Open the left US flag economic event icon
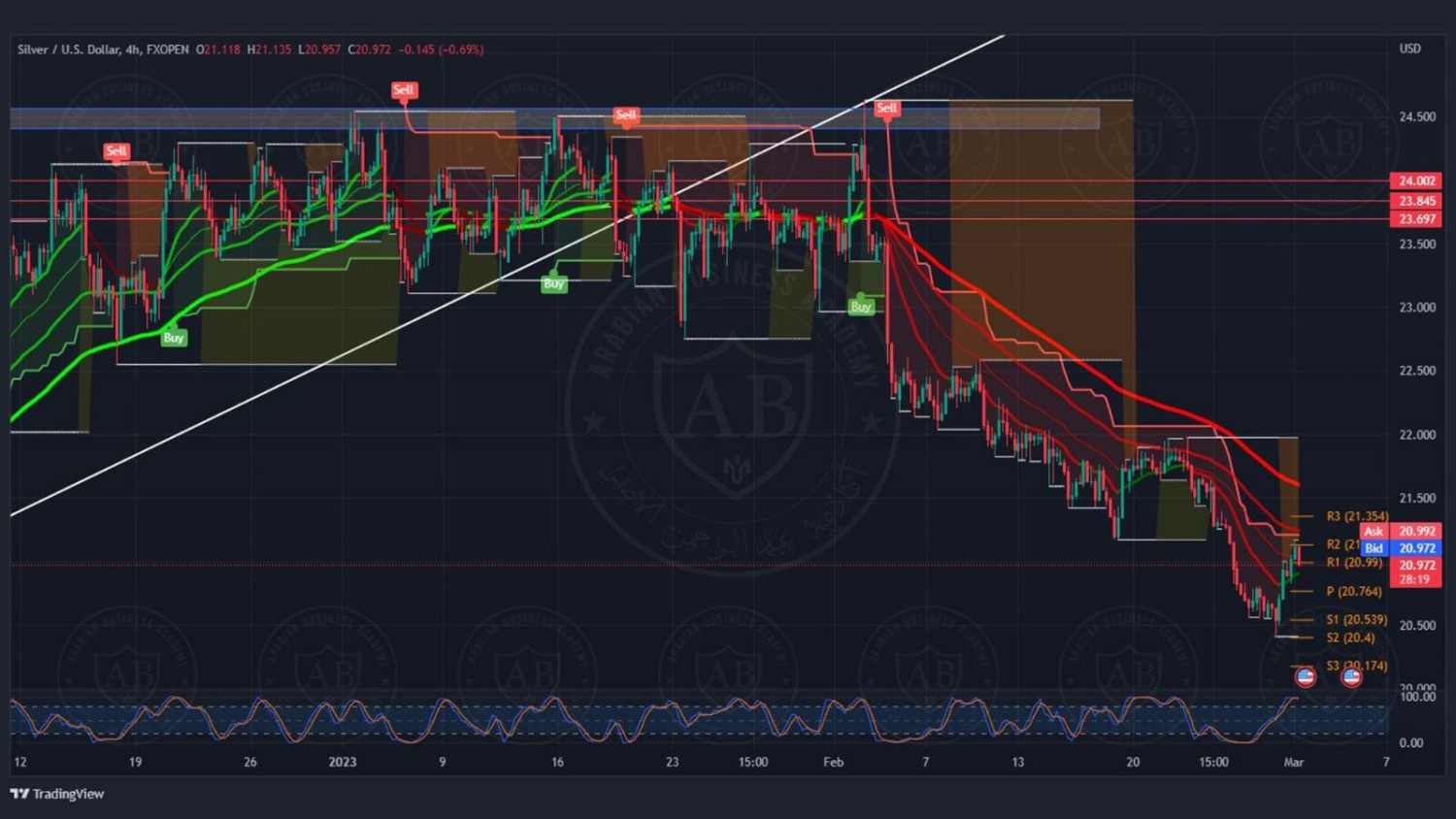Image resolution: width=1456 pixels, height=819 pixels. coord(1306,676)
